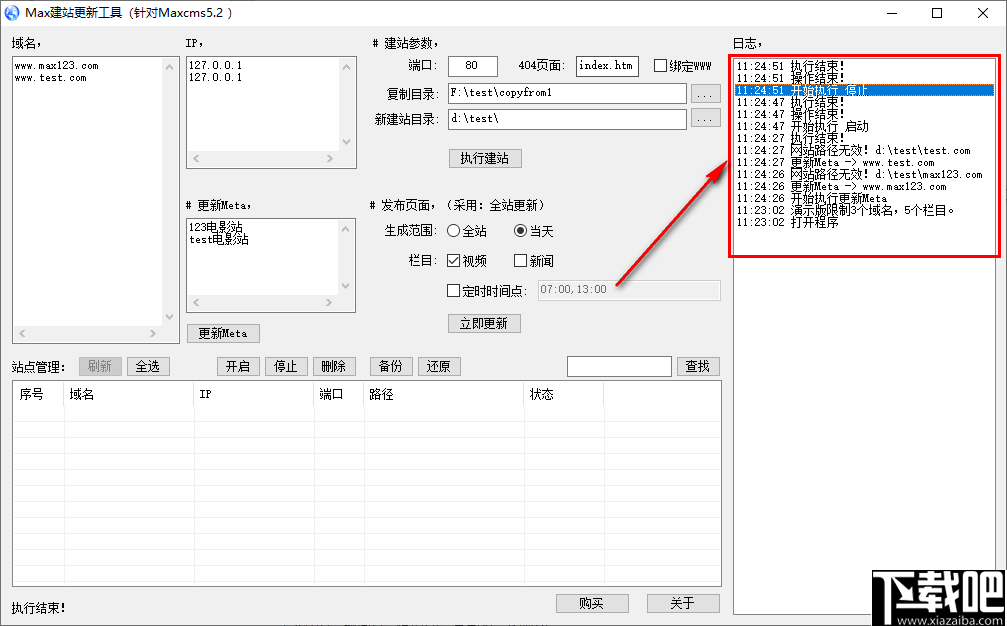Click 停止 in the site management row
The width and height of the screenshot is (1007, 626).
(286, 366)
